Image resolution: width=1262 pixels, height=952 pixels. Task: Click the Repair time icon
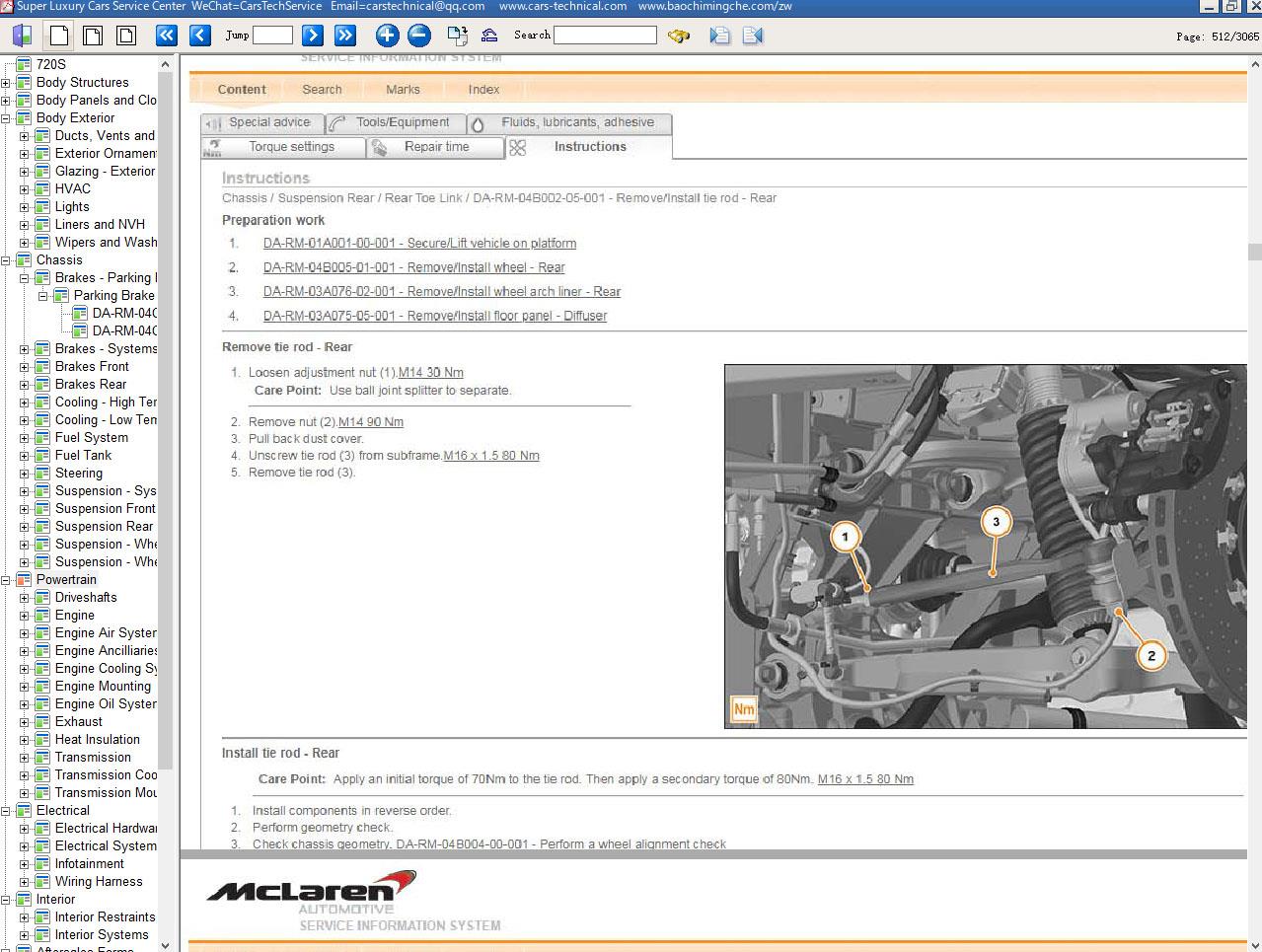click(379, 147)
